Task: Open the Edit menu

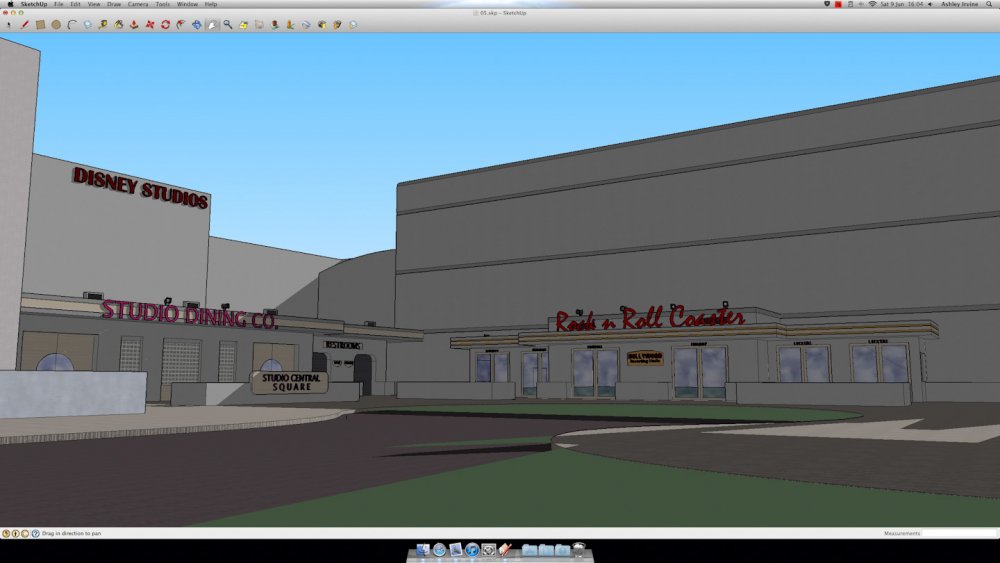Action: (75, 4)
